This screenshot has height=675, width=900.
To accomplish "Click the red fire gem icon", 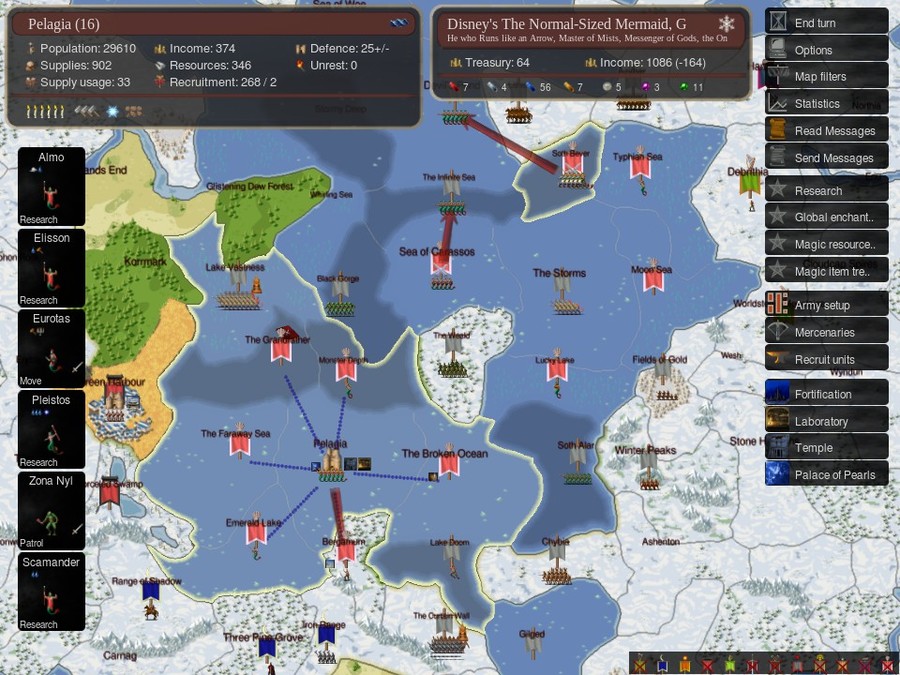I will pos(453,87).
